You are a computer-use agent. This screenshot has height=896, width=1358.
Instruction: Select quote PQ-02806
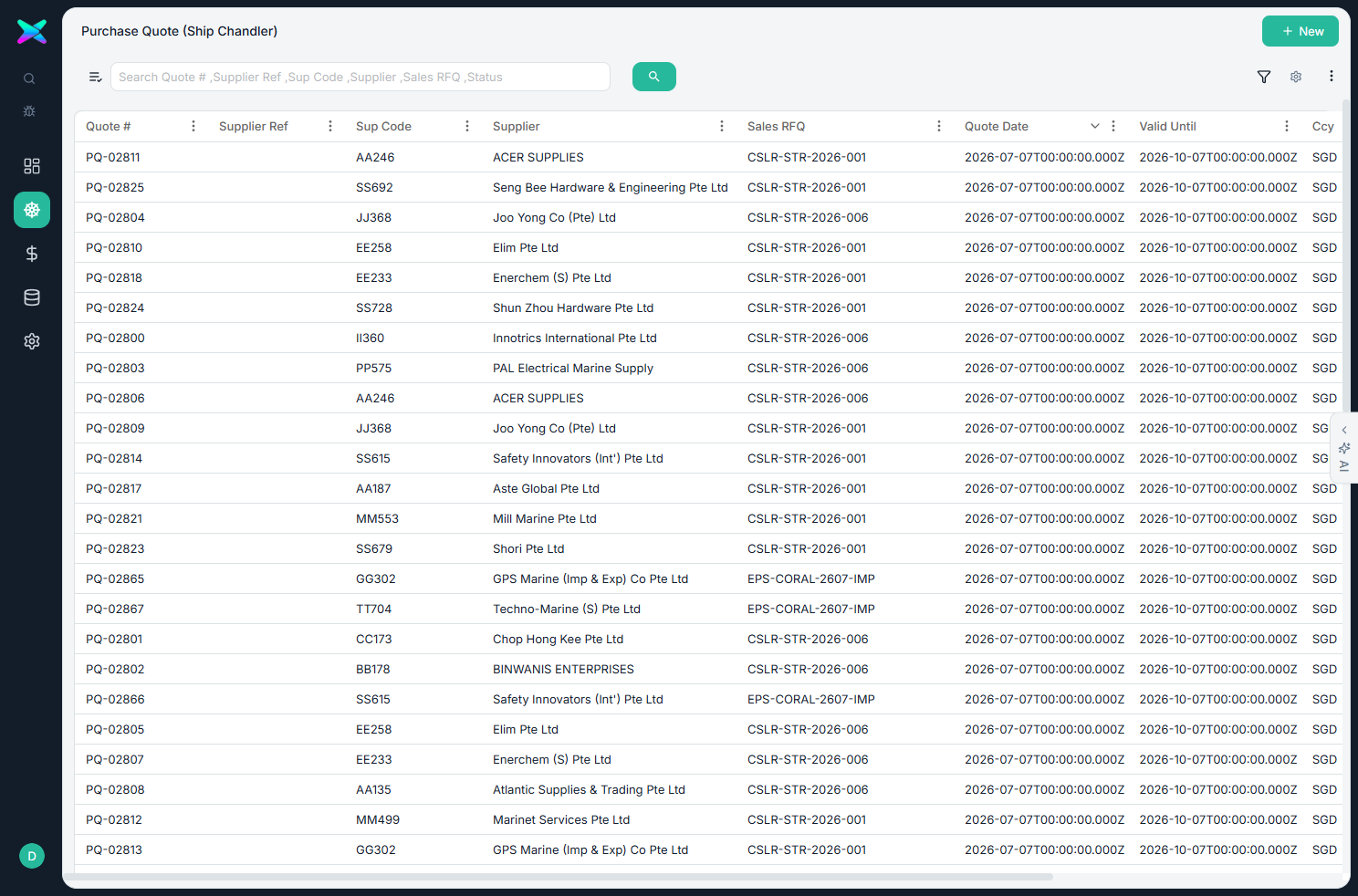pos(115,398)
